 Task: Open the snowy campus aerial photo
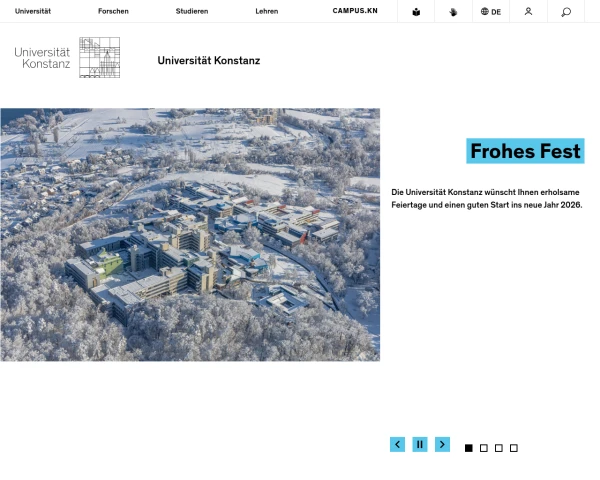coord(190,235)
